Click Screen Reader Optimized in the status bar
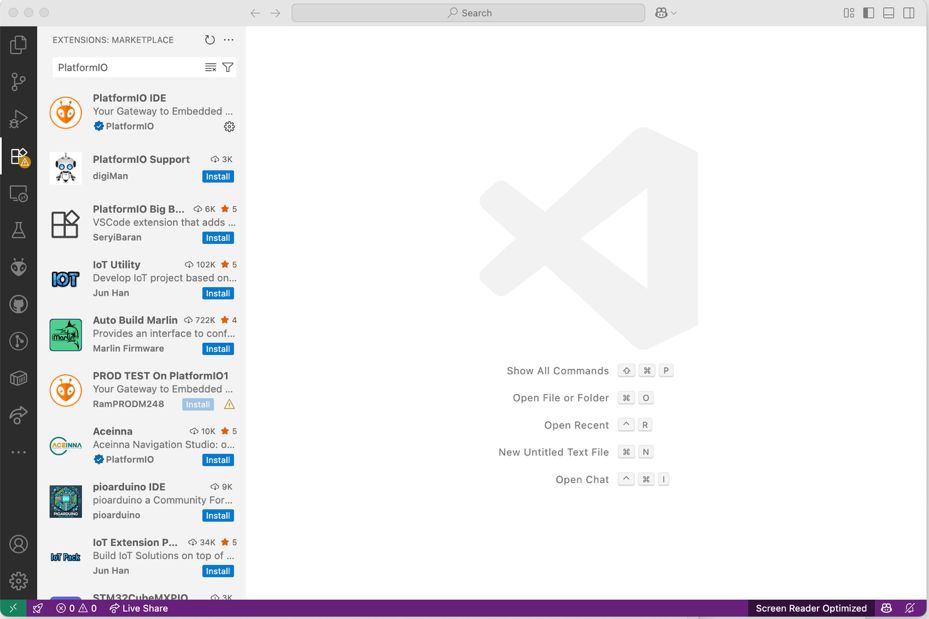The width and height of the screenshot is (929, 619). pyautogui.click(x=811, y=608)
